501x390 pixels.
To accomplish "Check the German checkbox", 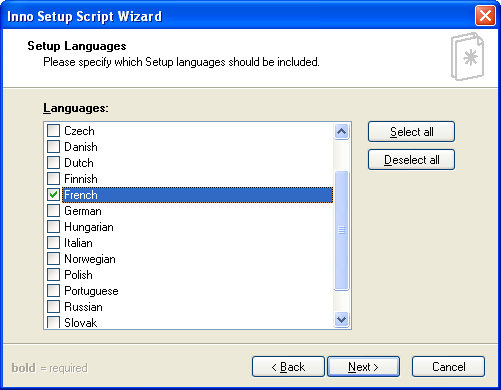I will [53, 211].
